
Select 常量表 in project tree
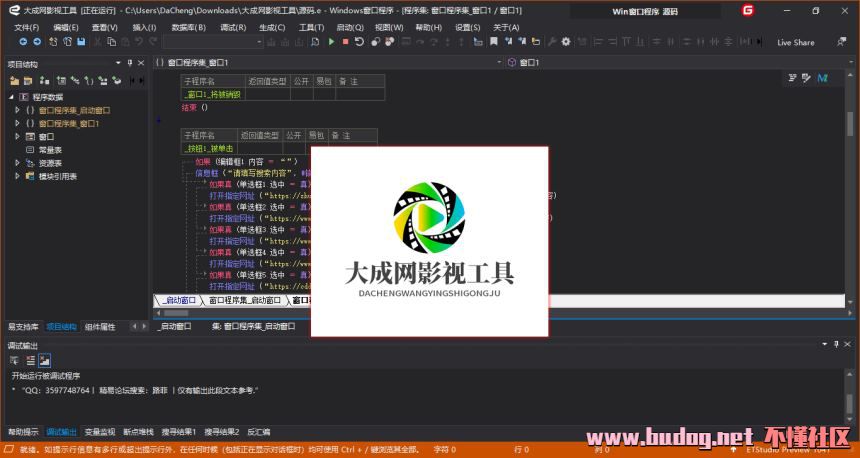pos(50,150)
